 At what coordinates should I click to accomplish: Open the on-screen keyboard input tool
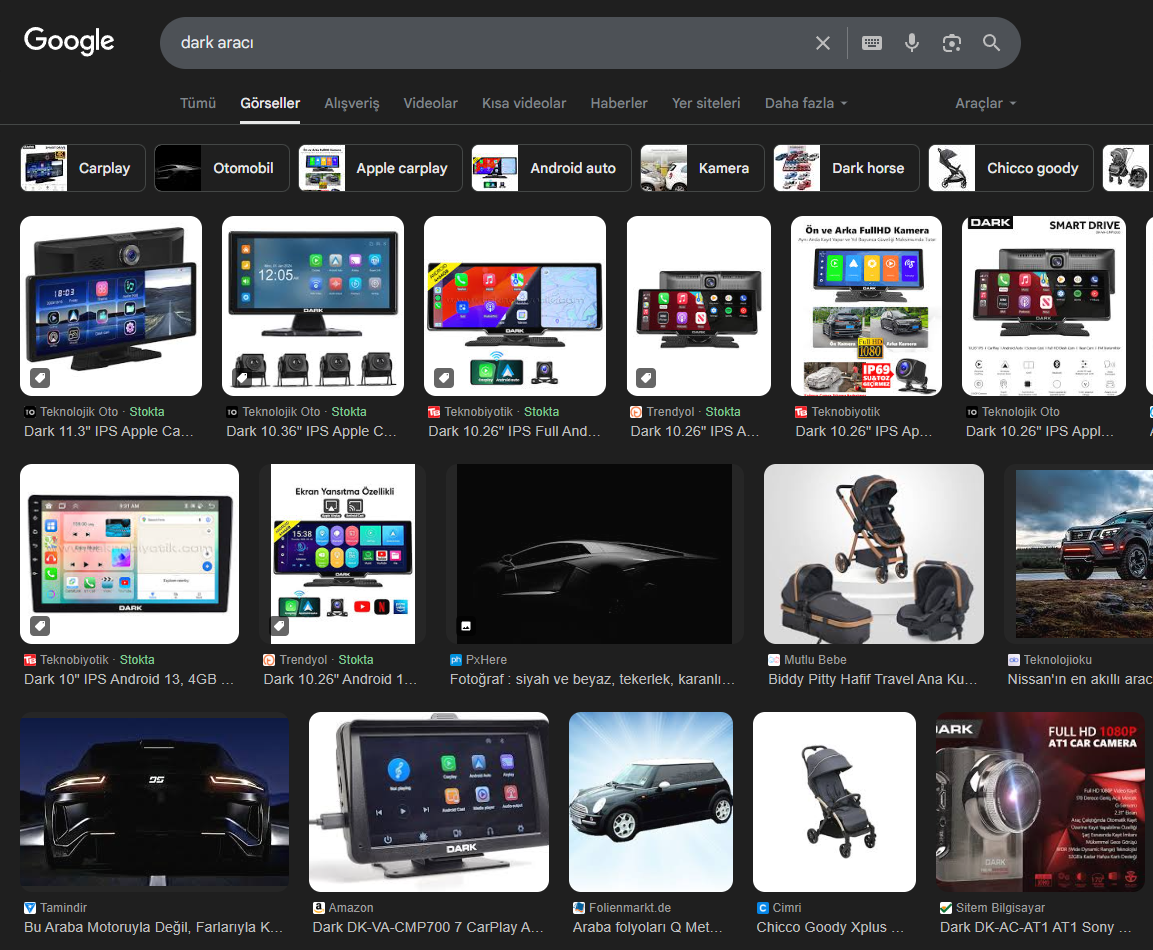pos(872,43)
